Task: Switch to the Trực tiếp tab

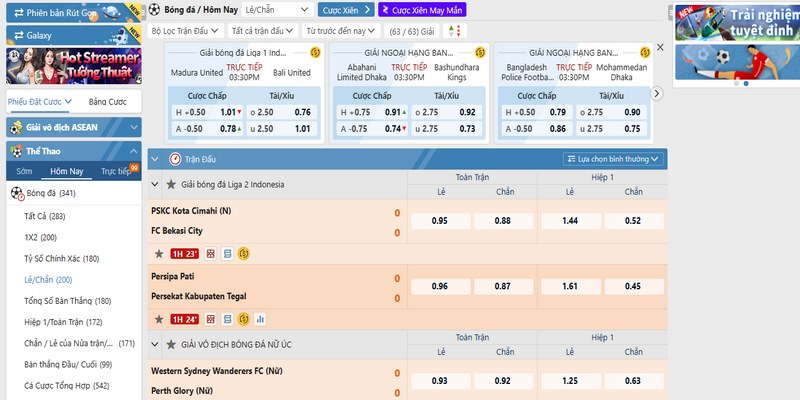Action: click(x=116, y=171)
